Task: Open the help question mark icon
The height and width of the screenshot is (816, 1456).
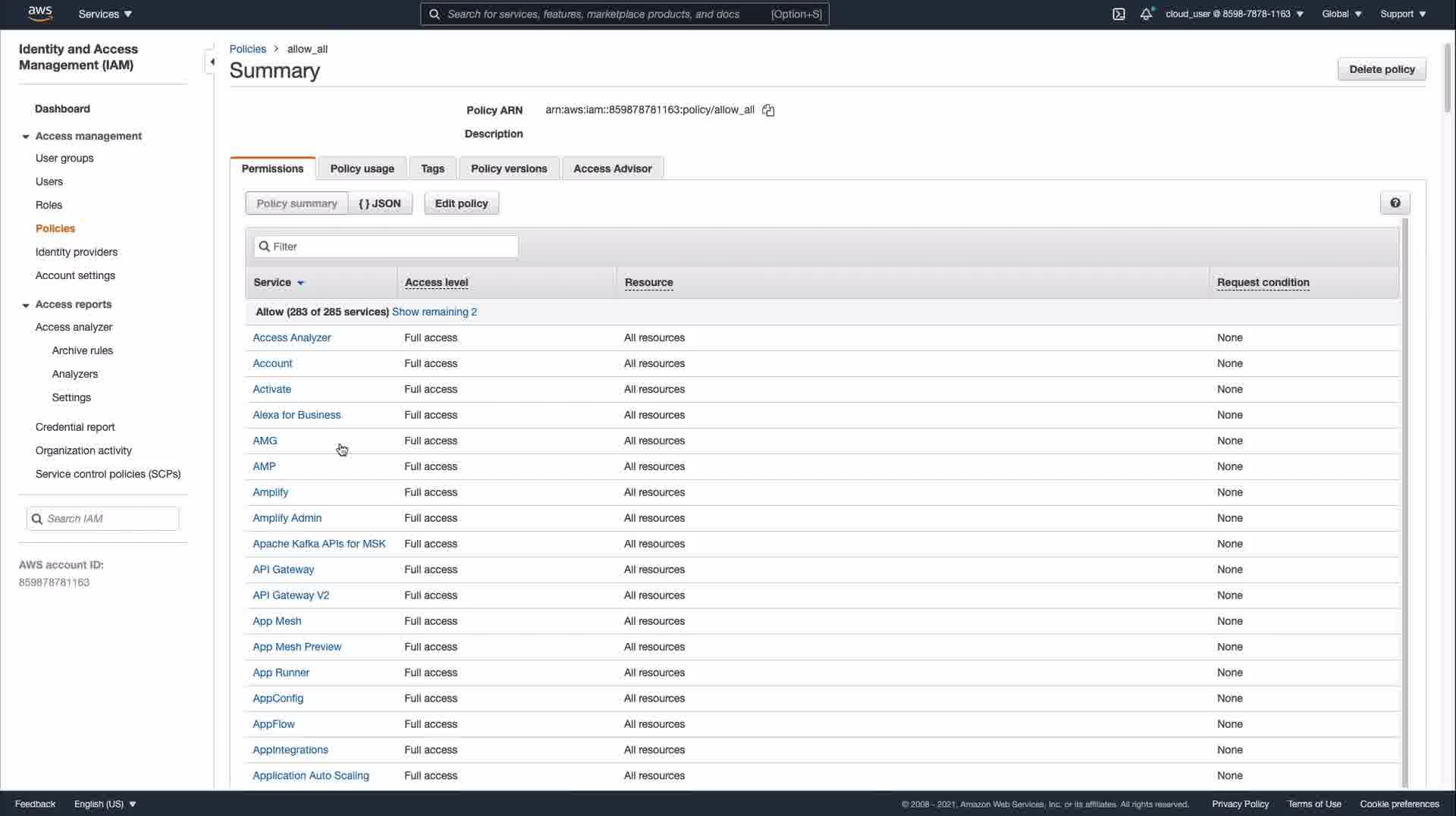Action: pyautogui.click(x=1395, y=203)
